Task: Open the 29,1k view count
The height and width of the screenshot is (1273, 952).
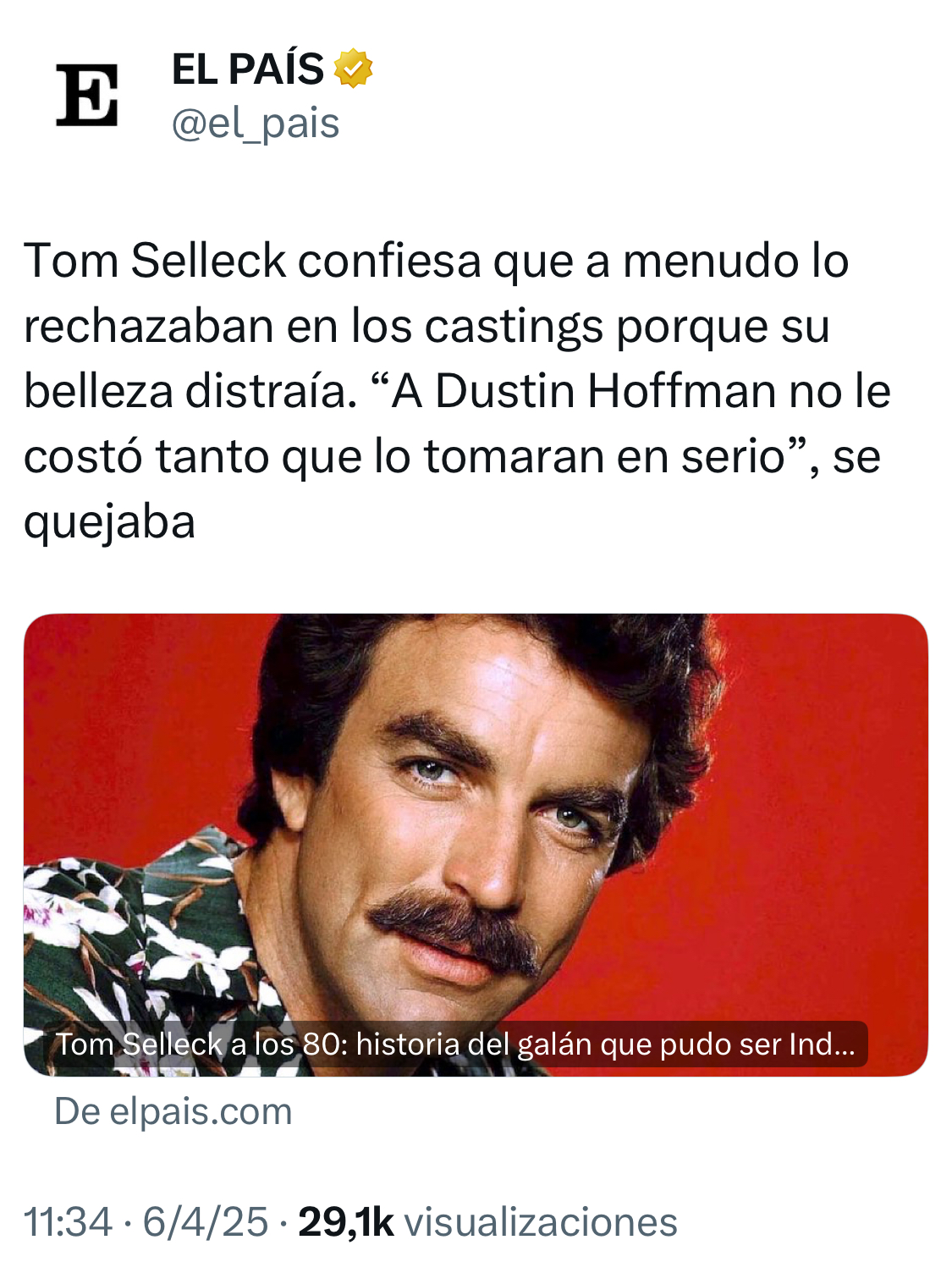Action: [346, 1222]
